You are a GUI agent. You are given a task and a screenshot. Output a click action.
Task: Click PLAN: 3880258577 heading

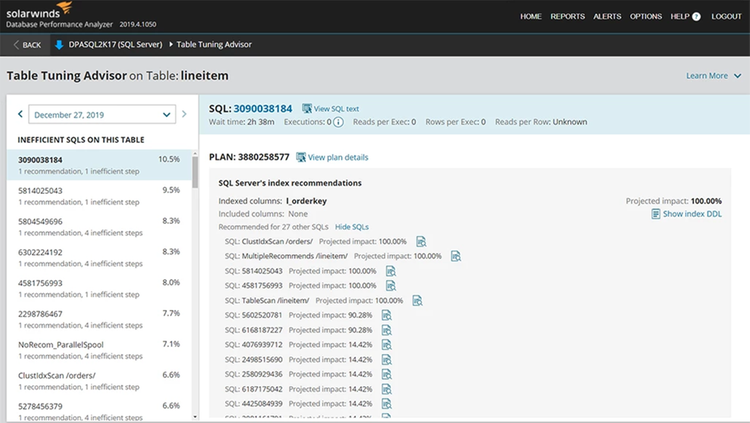pos(249,157)
